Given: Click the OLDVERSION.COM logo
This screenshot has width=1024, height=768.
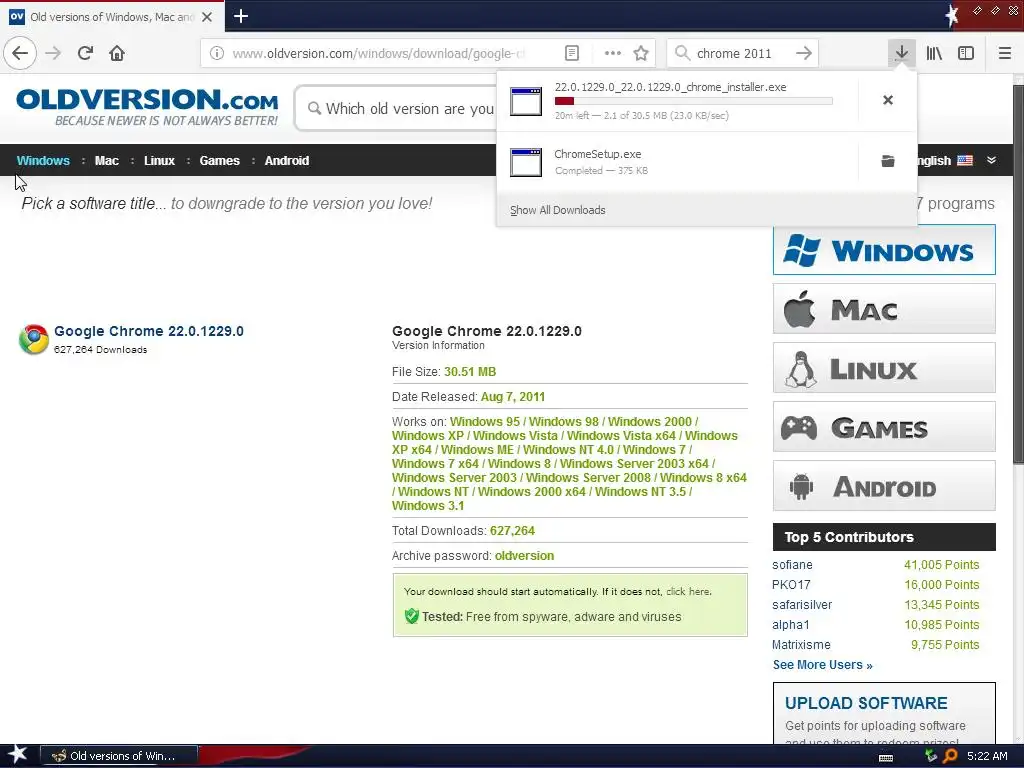Looking at the screenshot, I should 148,107.
